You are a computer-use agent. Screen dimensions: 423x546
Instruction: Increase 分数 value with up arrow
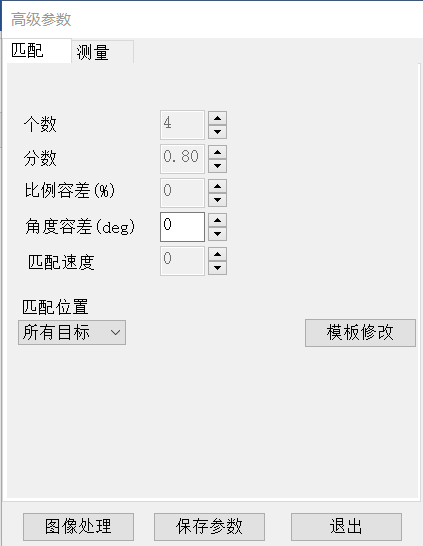pyautogui.click(x=218, y=152)
